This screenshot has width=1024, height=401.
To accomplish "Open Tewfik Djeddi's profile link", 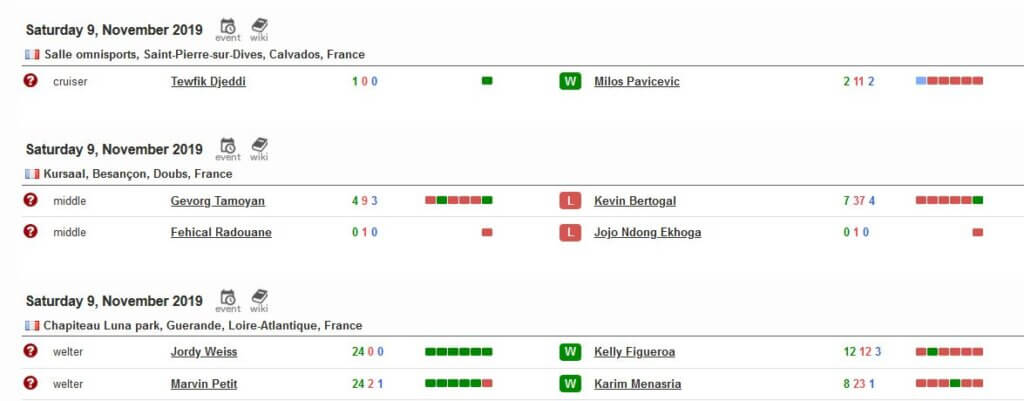I will pyautogui.click(x=208, y=82).
